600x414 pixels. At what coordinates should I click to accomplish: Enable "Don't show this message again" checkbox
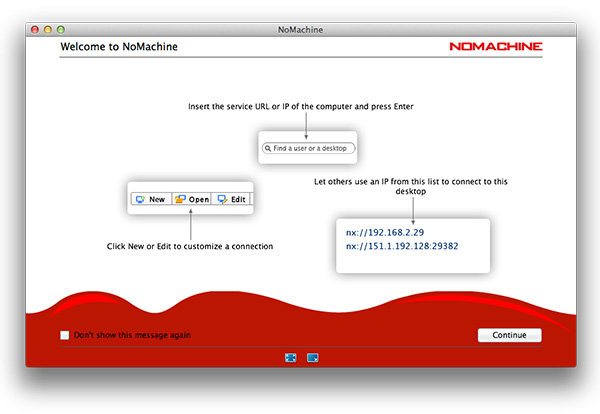[x=65, y=335]
